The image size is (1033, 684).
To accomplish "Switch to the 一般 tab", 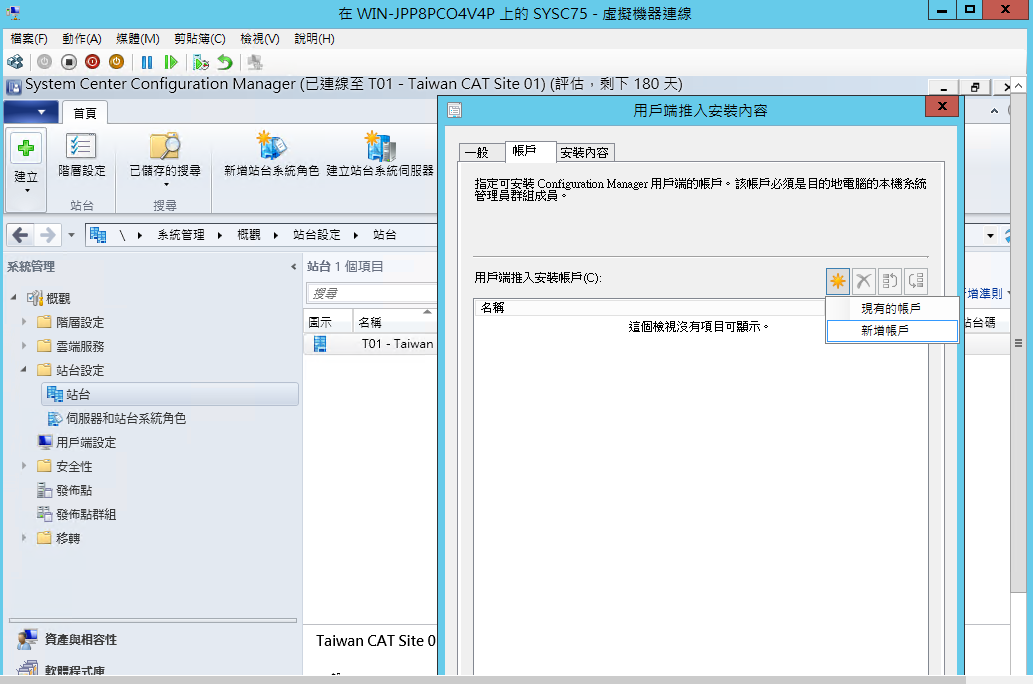I will (x=482, y=153).
